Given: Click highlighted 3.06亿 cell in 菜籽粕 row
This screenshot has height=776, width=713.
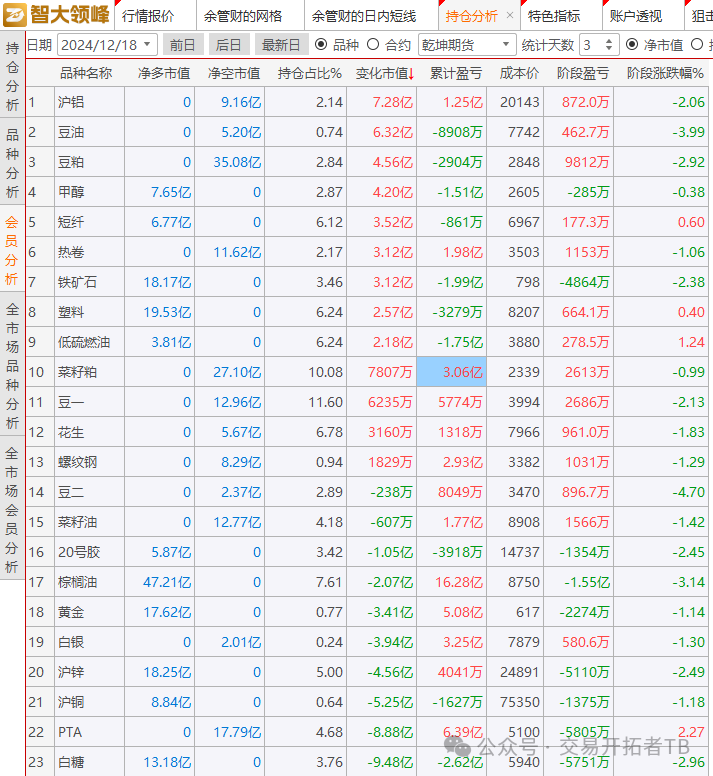Looking at the screenshot, I should 452,372.
